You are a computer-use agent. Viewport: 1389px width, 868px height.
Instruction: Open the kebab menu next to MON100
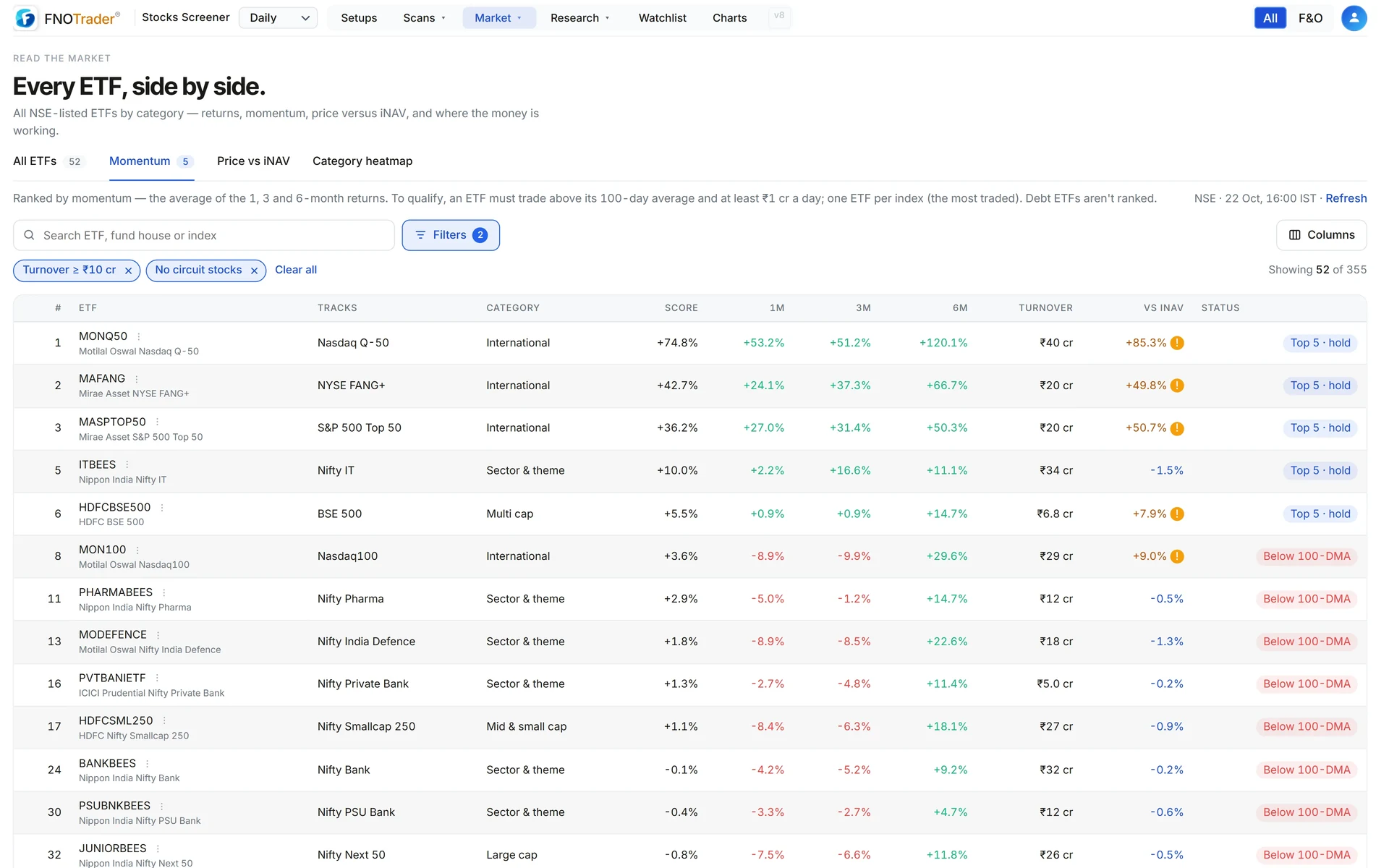click(137, 550)
